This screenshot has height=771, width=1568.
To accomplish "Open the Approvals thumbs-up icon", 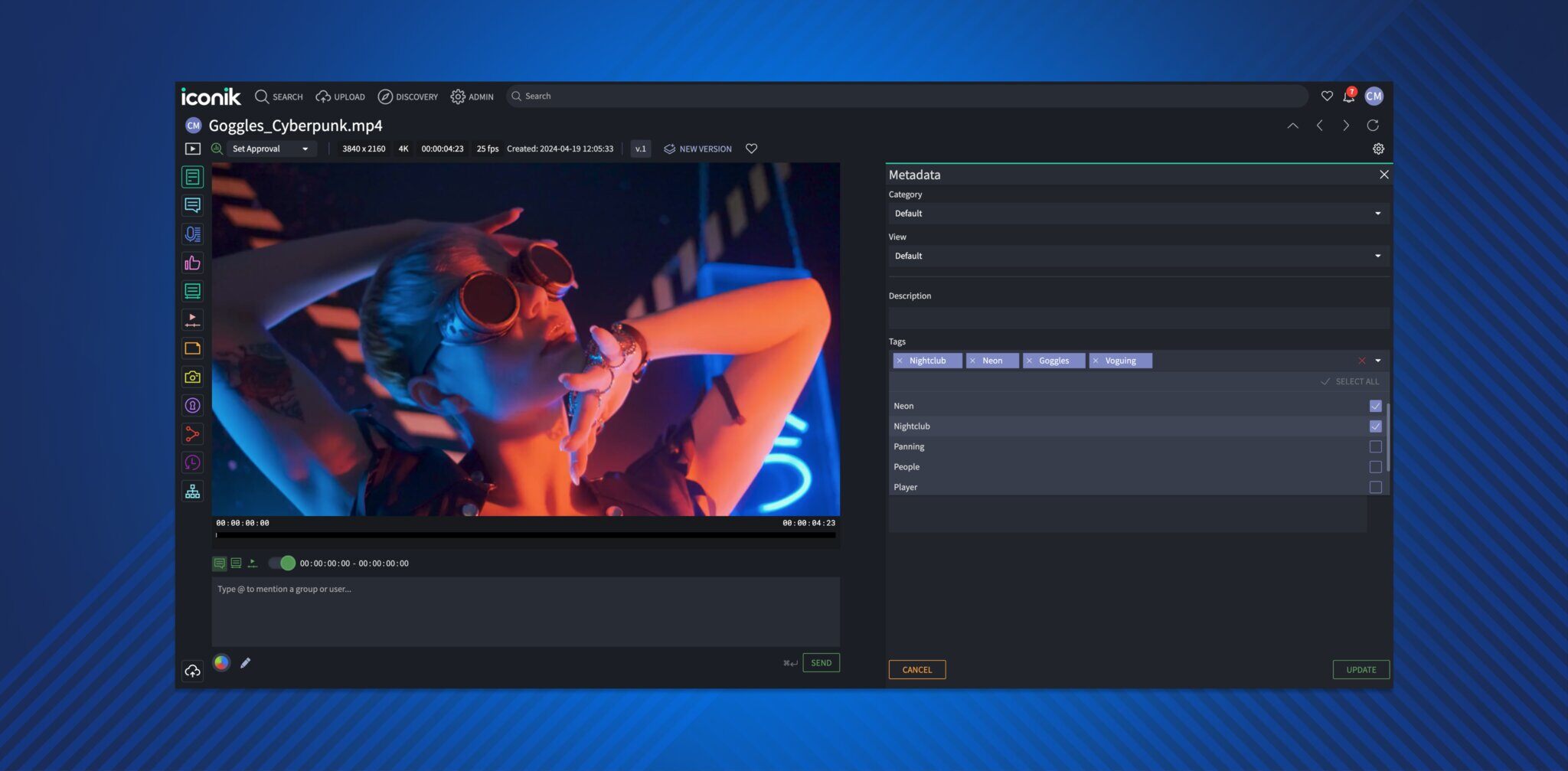I will point(192,263).
